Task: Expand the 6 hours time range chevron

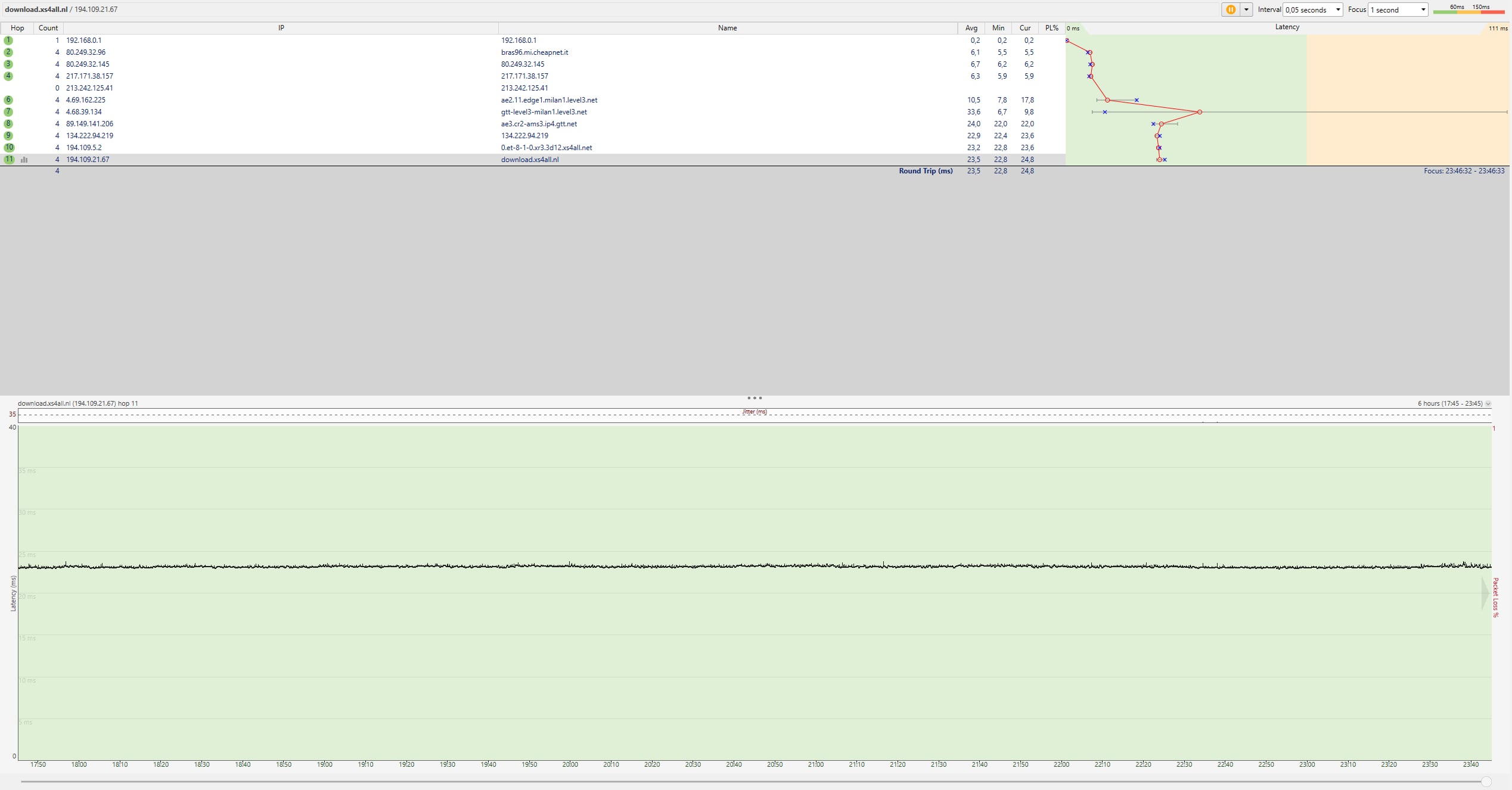Action: [x=1488, y=404]
